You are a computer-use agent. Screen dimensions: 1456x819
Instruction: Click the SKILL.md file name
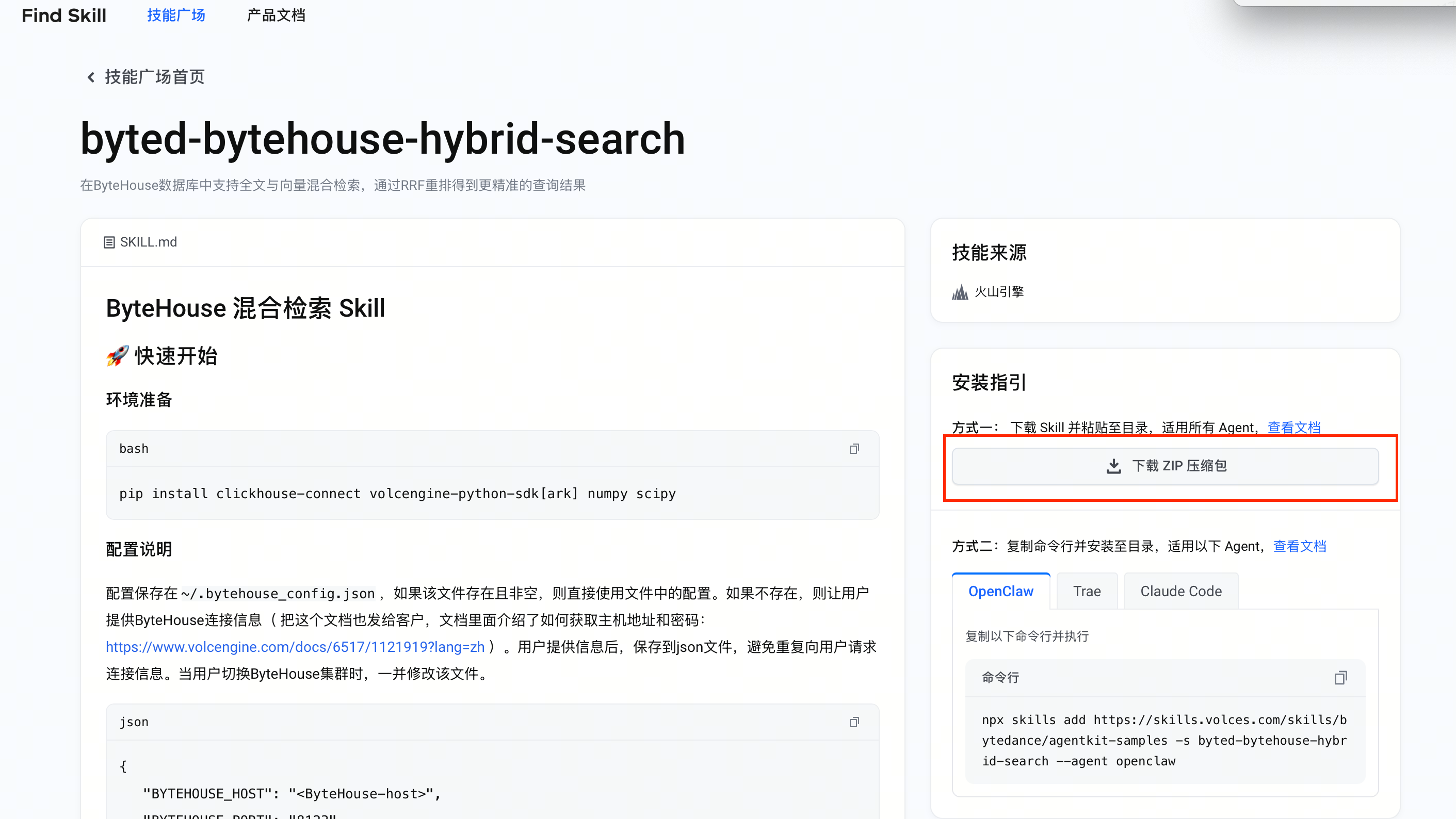point(148,242)
